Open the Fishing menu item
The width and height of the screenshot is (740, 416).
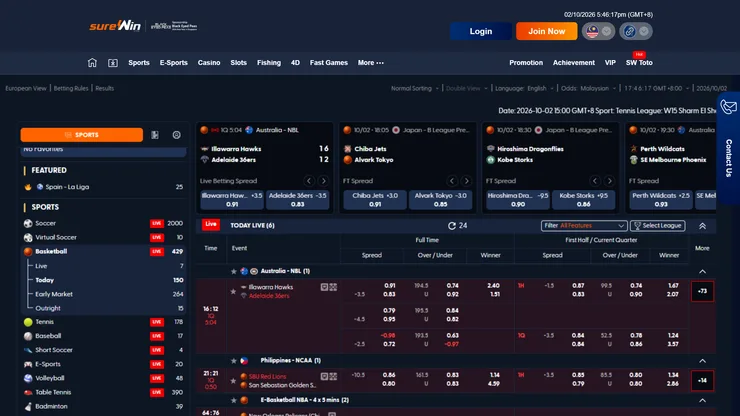click(x=269, y=63)
